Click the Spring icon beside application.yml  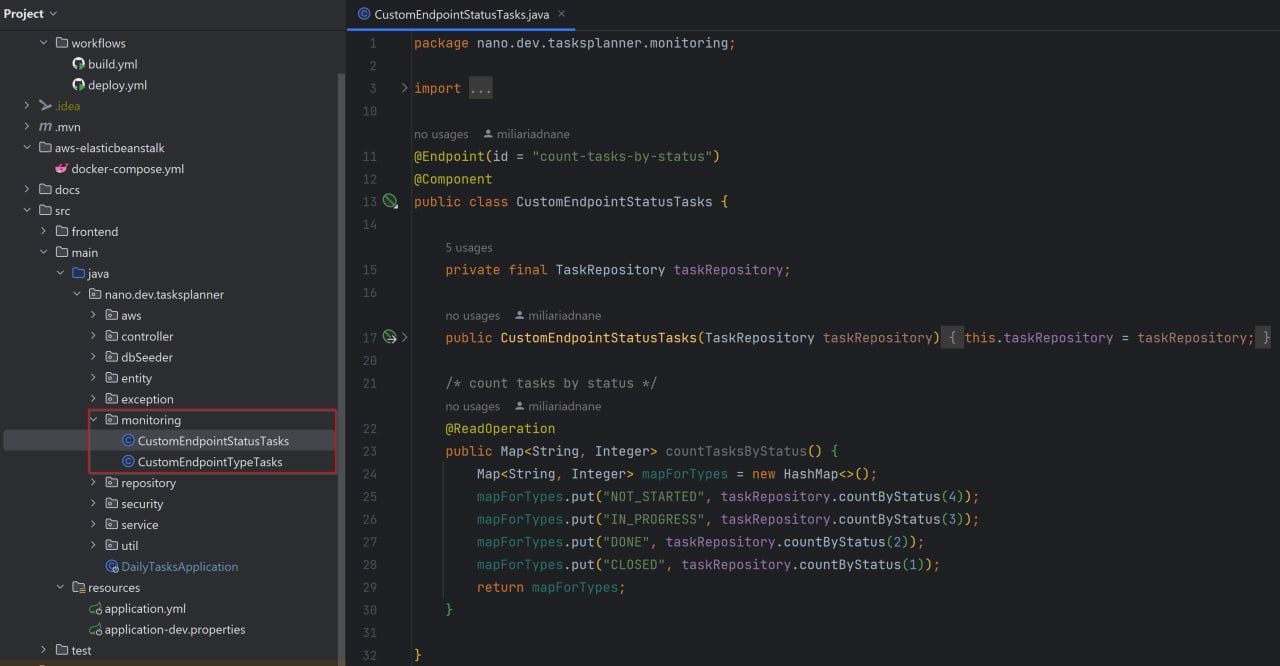(95, 609)
